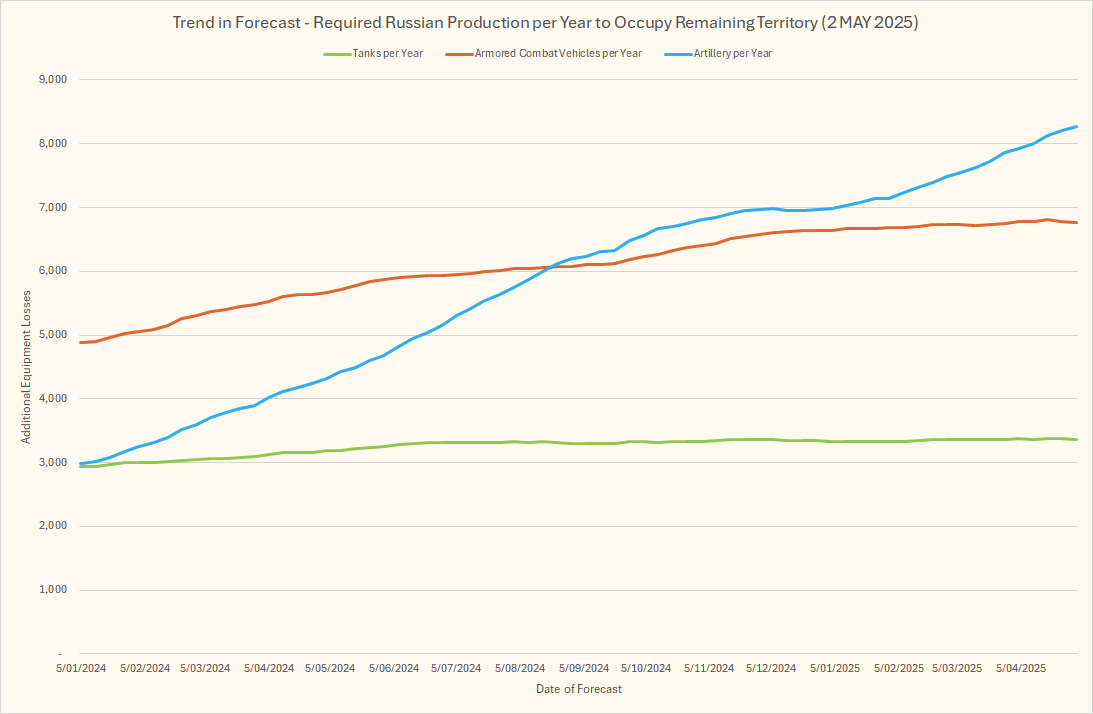Click the blue Artillery legend line marker
Viewport: 1093px width, 714px height.
677,54
